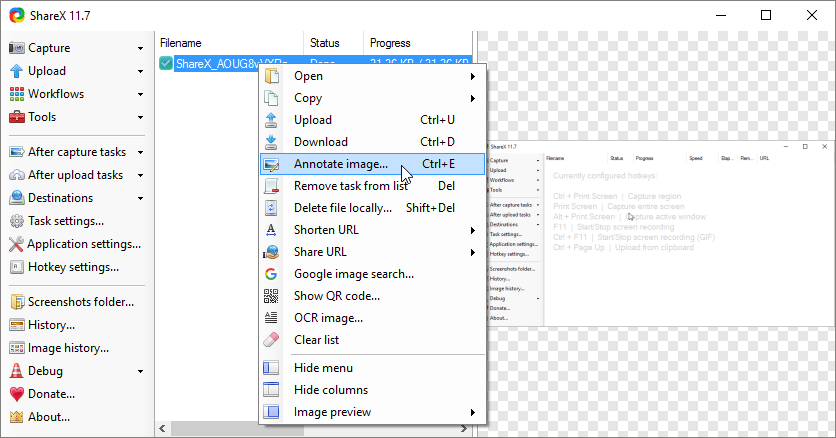The image size is (836, 438).
Task: Click the Application settings wrench icon
Action: 16,244
